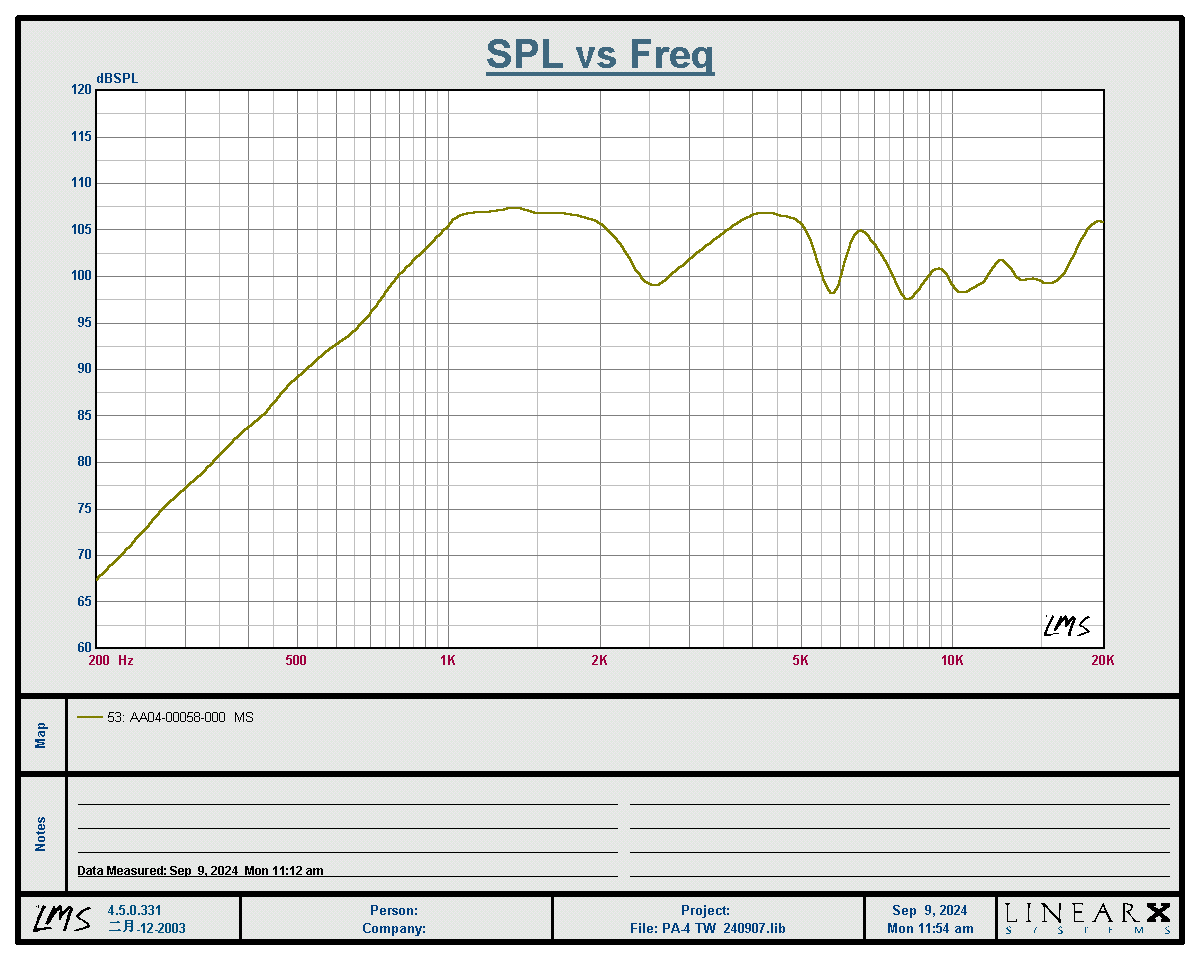Click the 1K frequency axis label
Viewport: 1200px width, 960px height.
point(448,660)
